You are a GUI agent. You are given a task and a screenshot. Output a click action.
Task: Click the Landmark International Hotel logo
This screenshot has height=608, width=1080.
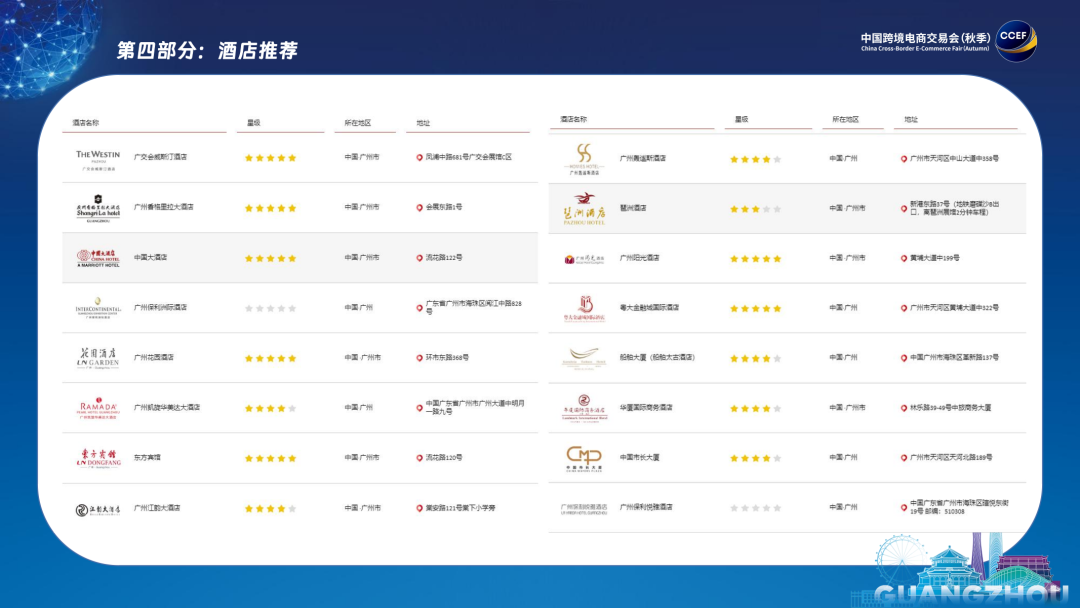coord(584,408)
